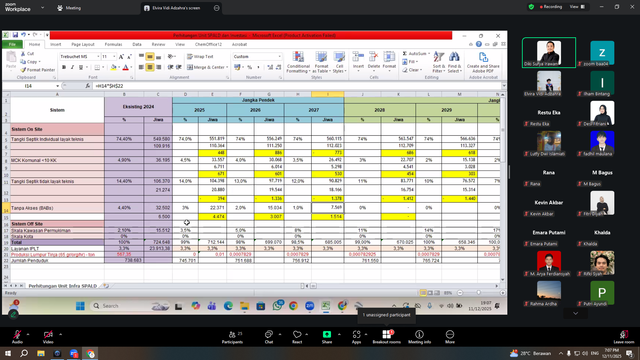
Task: Toggle center horizontal alignment button
Action: (x=150, y=67)
